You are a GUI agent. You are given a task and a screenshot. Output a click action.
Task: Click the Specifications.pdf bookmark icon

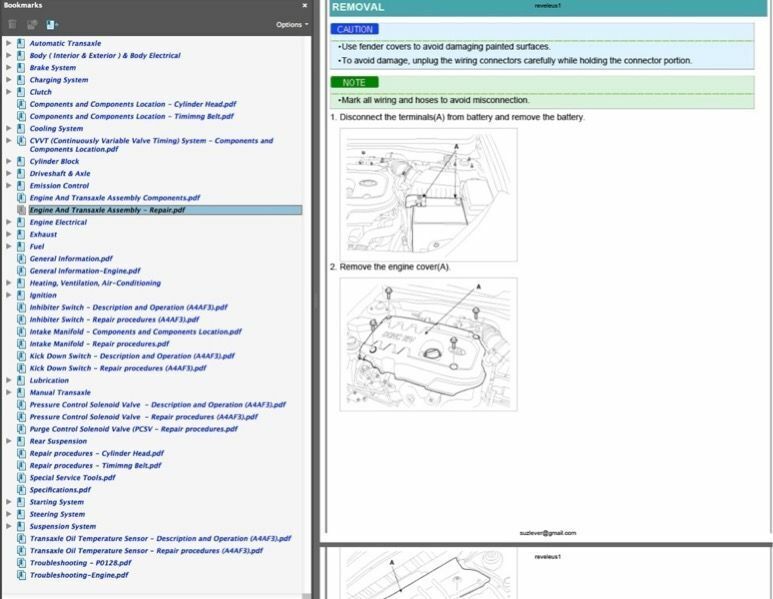click(x=21, y=490)
